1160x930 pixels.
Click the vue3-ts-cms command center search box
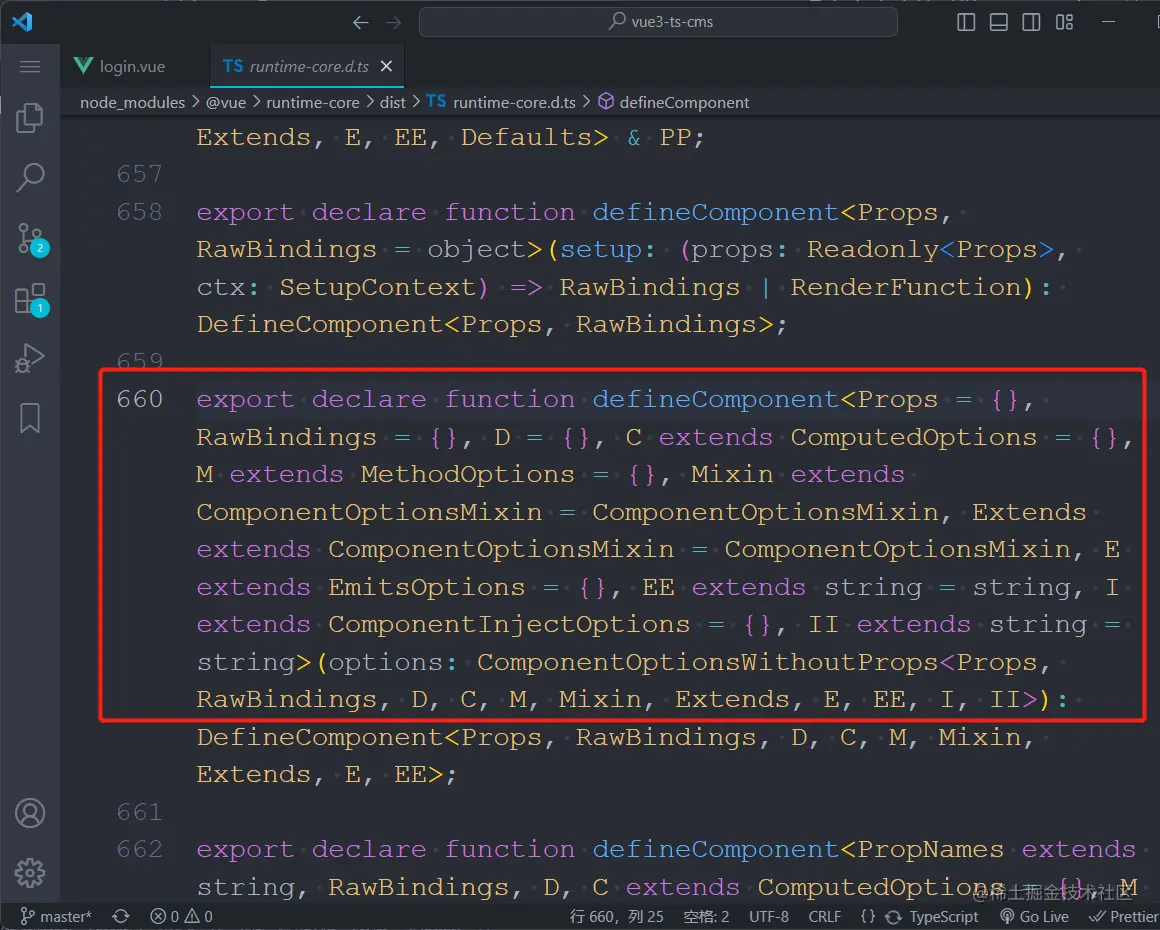pyautogui.click(x=658, y=22)
